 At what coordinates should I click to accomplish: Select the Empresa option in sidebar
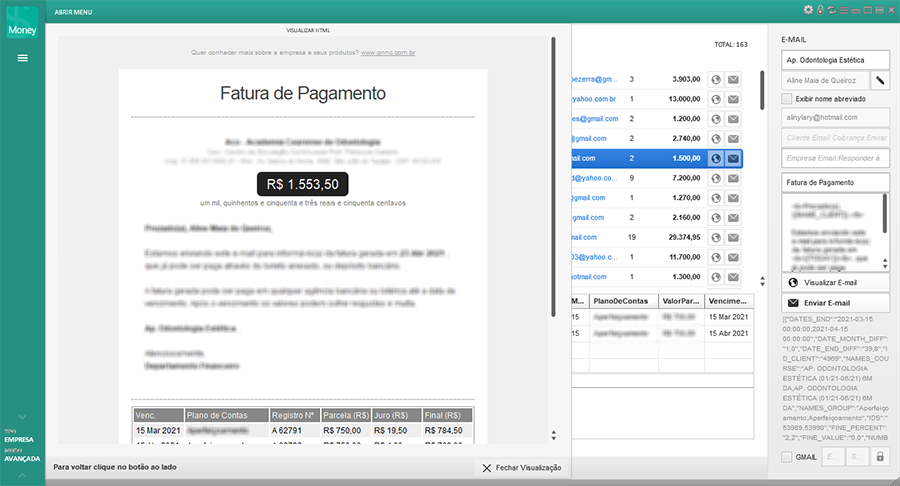click(x=19, y=440)
